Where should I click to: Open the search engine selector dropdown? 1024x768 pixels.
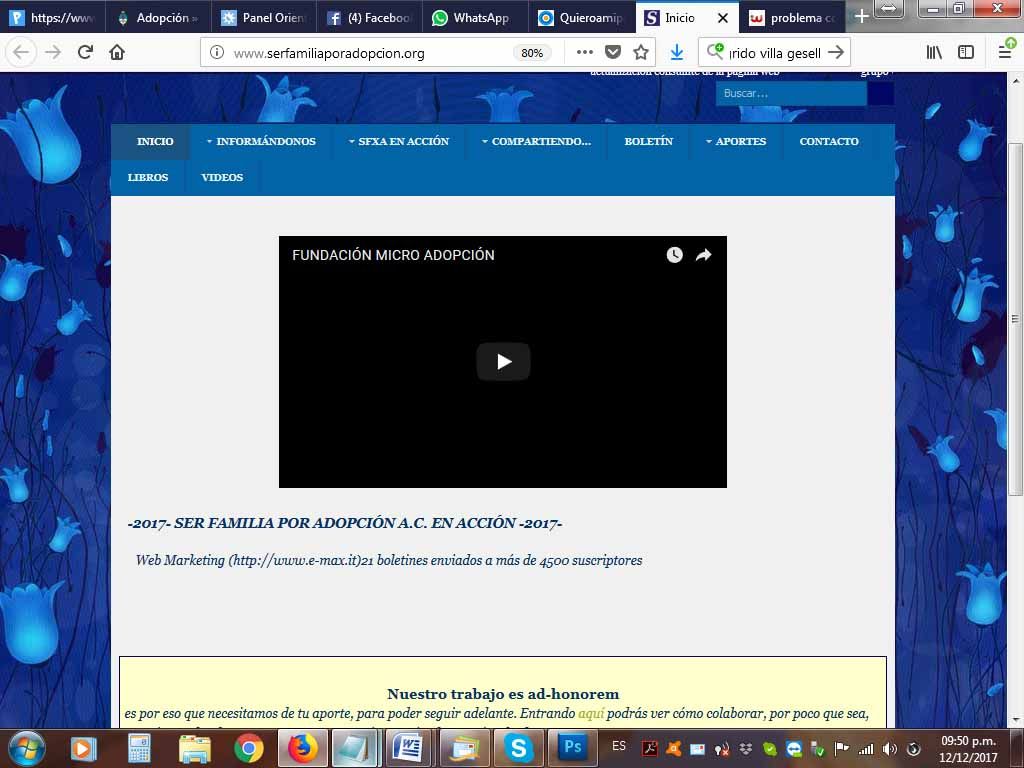[x=715, y=52]
